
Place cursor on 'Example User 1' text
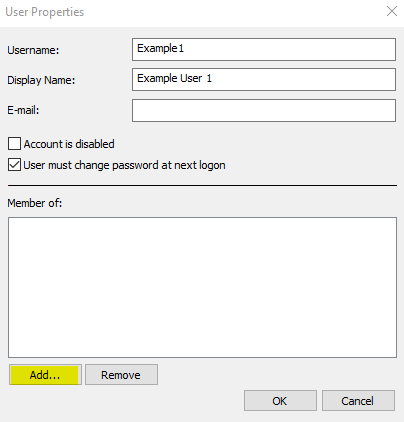[174, 78]
